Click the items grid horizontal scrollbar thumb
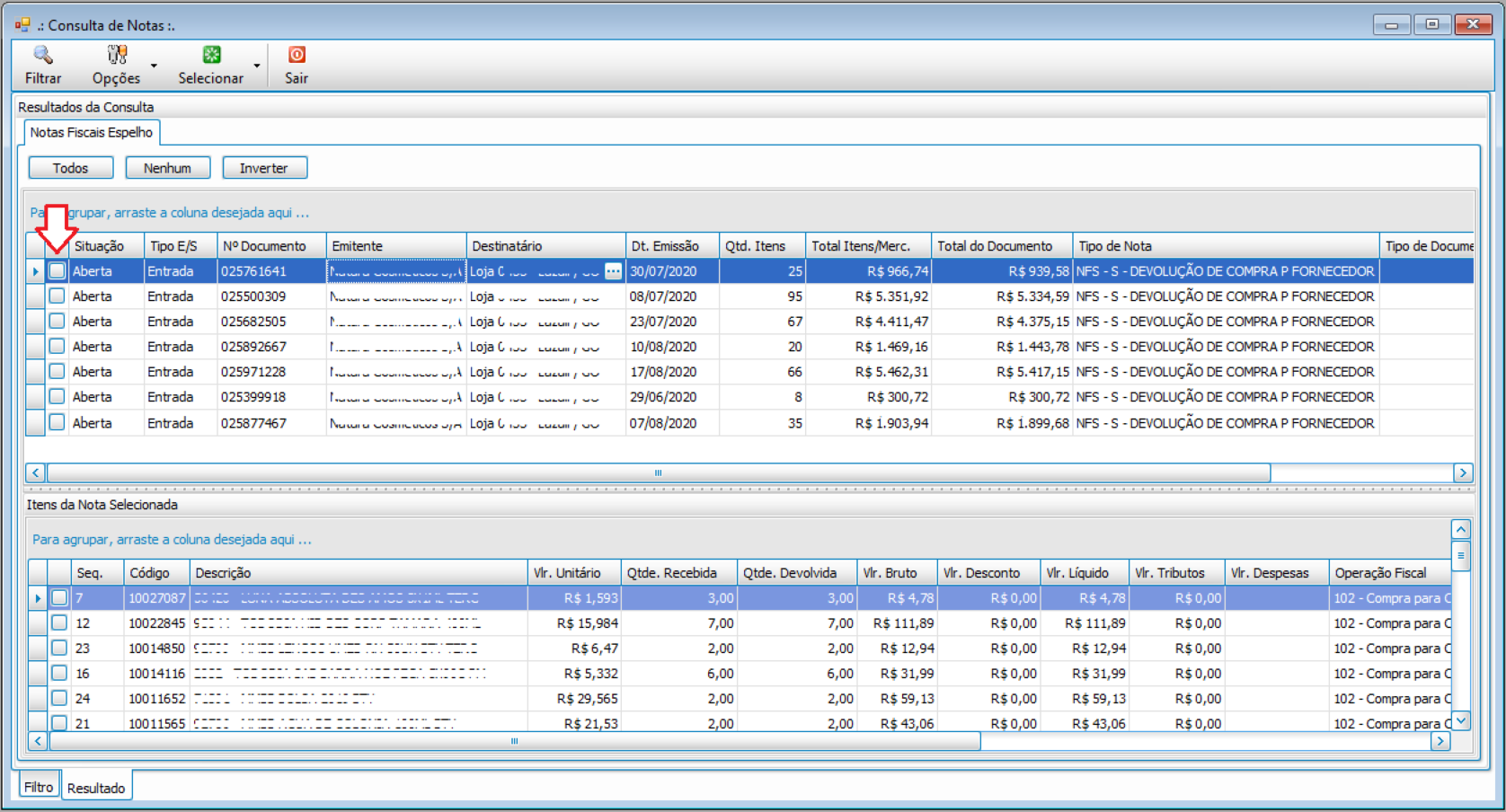1506x812 pixels. pyautogui.click(x=515, y=741)
